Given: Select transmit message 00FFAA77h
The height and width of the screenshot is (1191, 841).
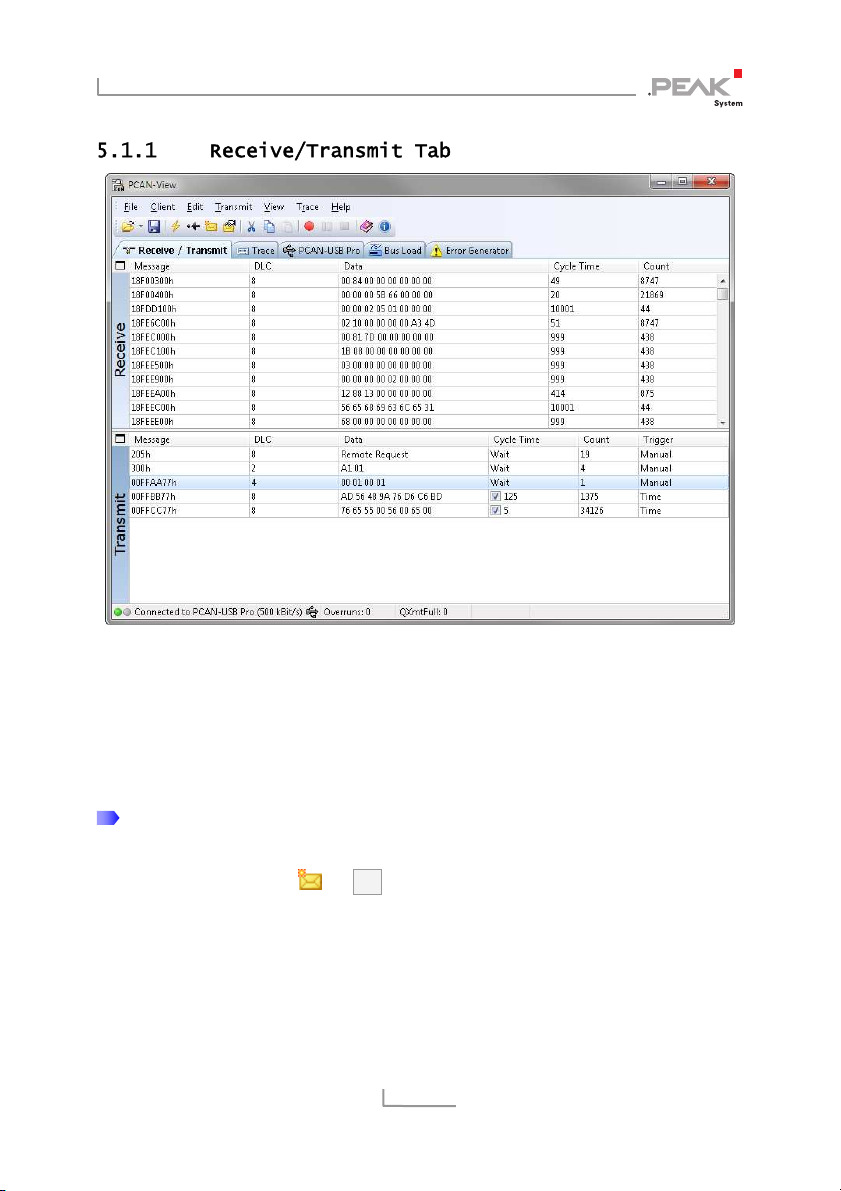Looking at the screenshot, I should click(x=153, y=482).
